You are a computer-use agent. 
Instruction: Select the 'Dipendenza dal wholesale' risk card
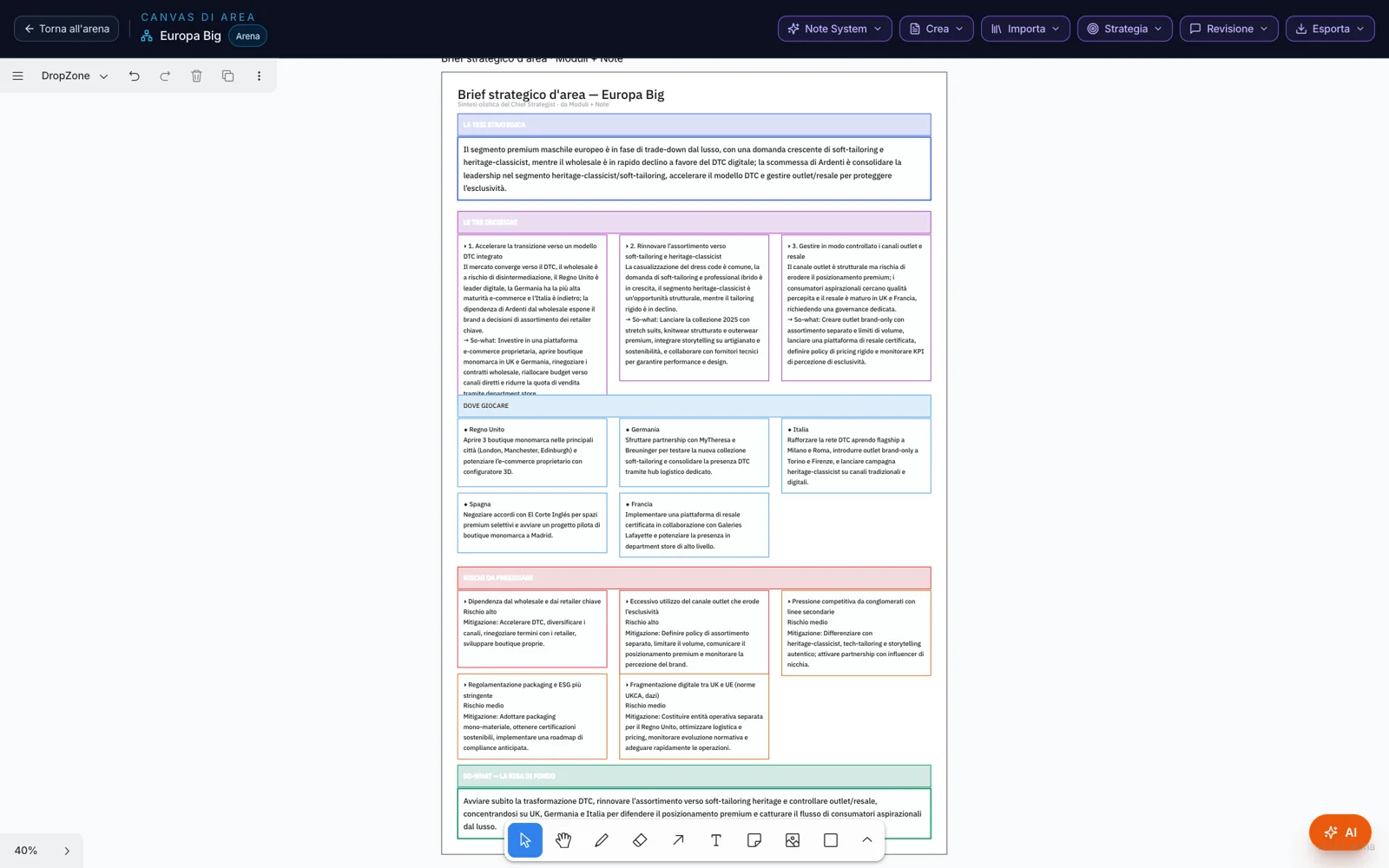532,629
